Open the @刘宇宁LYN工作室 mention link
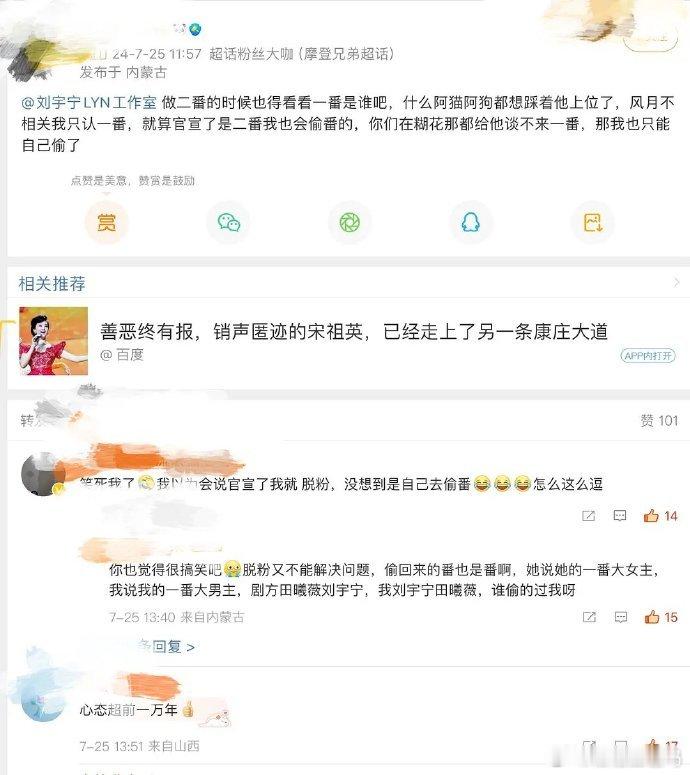The height and width of the screenshot is (775, 690). tap(89, 103)
